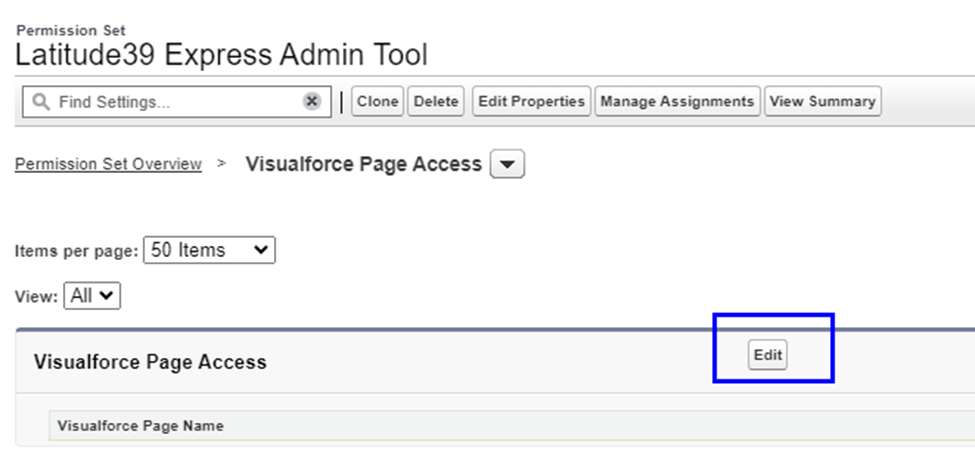Focus the Find Settings input field
This screenshot has height=469, width=975.
pos(177,101)
